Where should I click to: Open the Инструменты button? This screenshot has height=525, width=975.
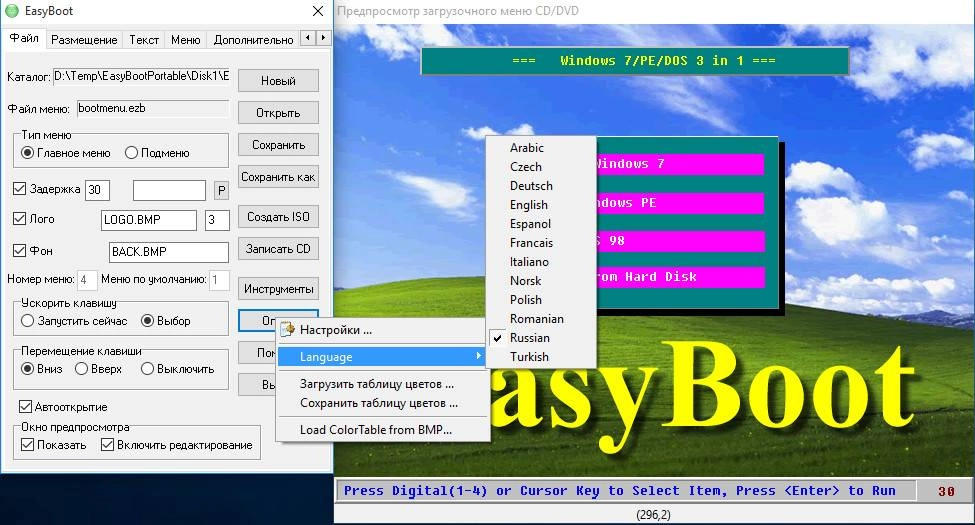278,289
